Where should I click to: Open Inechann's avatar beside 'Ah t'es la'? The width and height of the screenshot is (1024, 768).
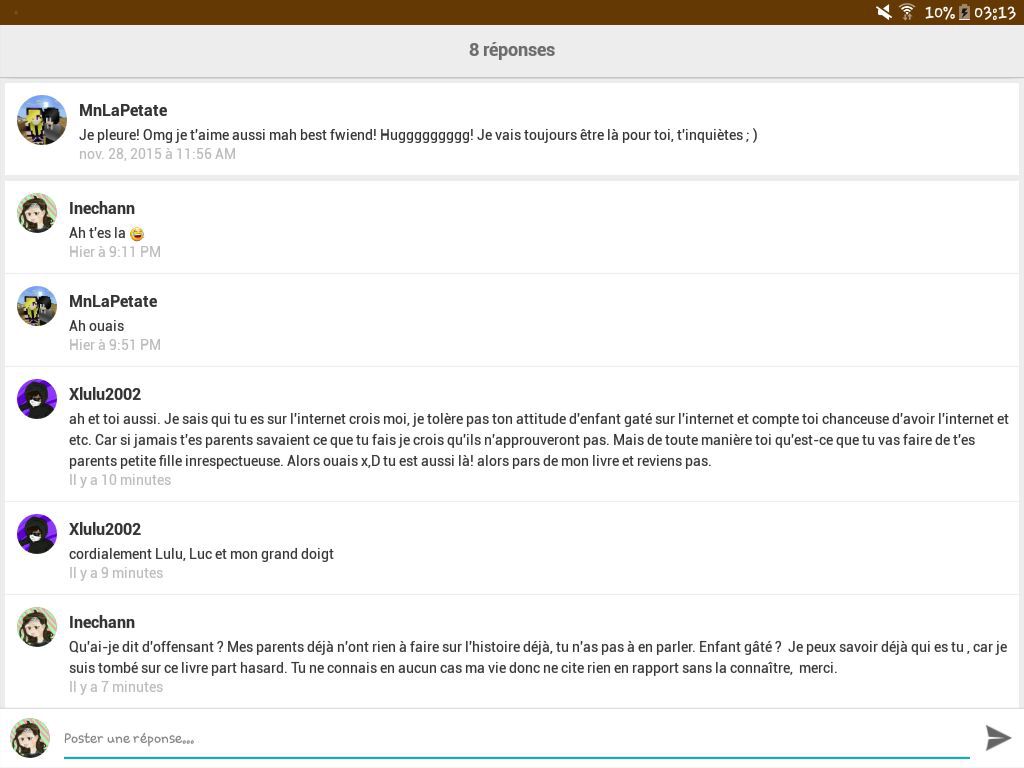(37, 213)
